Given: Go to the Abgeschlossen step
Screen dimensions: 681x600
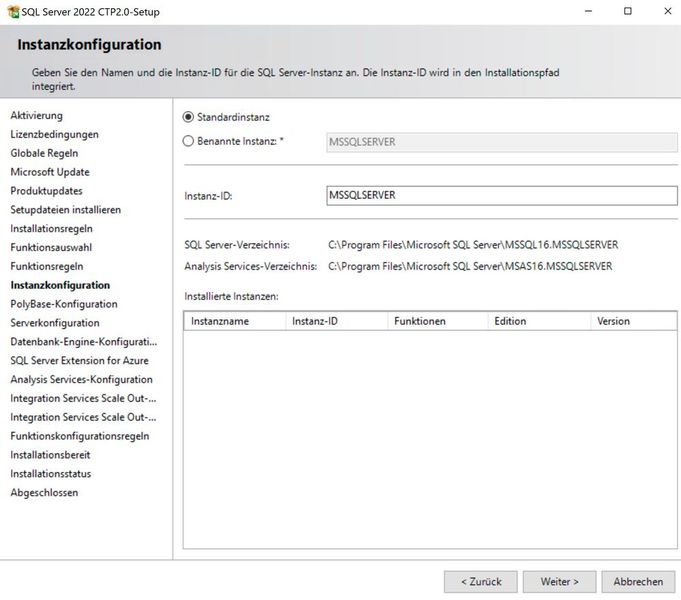Looking at the screenshot, I should [x=44, y=493].
